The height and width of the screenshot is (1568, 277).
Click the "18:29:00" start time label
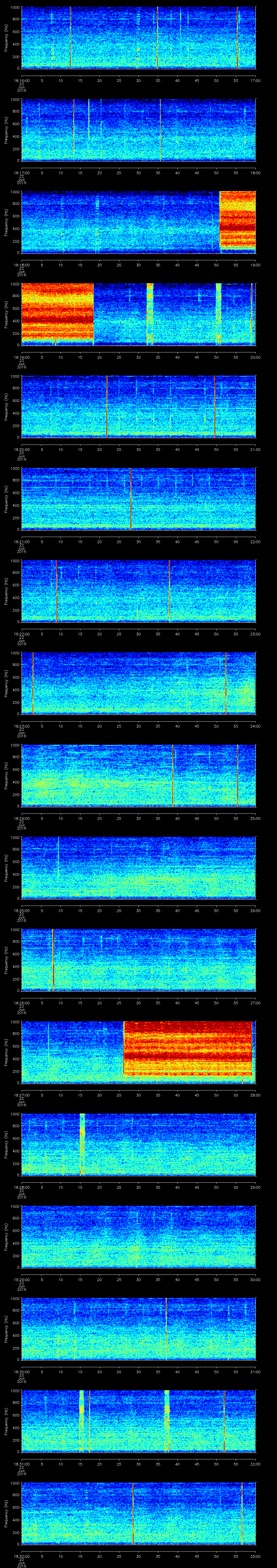(x=21, y=1279)
